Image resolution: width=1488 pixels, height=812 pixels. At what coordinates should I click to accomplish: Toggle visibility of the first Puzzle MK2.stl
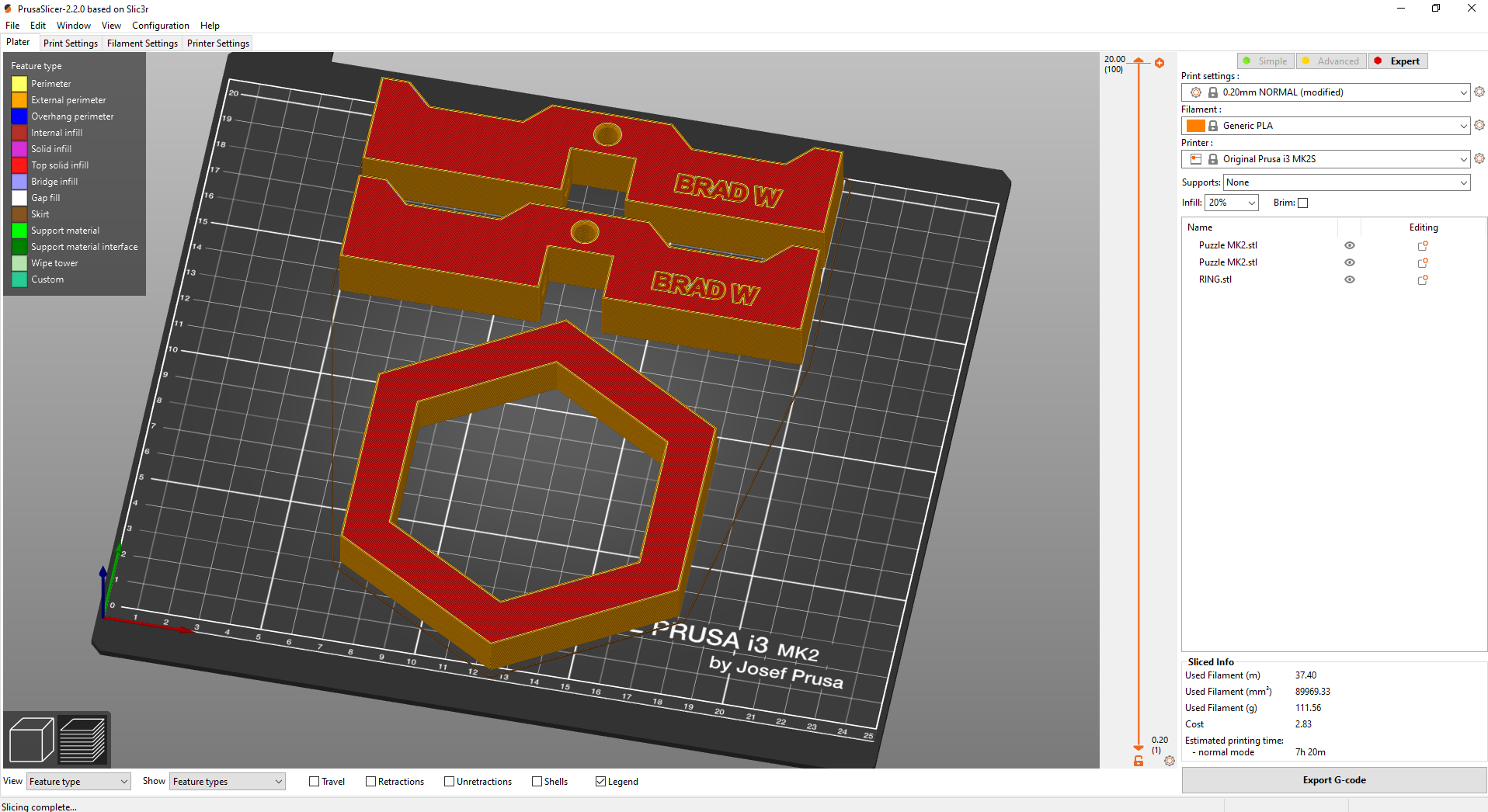click(1350, 245)
